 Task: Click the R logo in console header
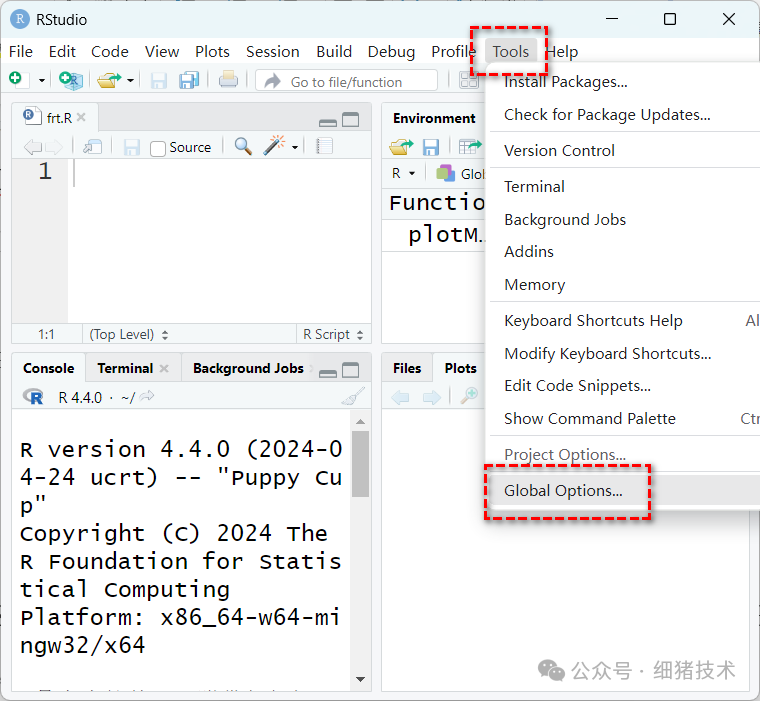33,397
